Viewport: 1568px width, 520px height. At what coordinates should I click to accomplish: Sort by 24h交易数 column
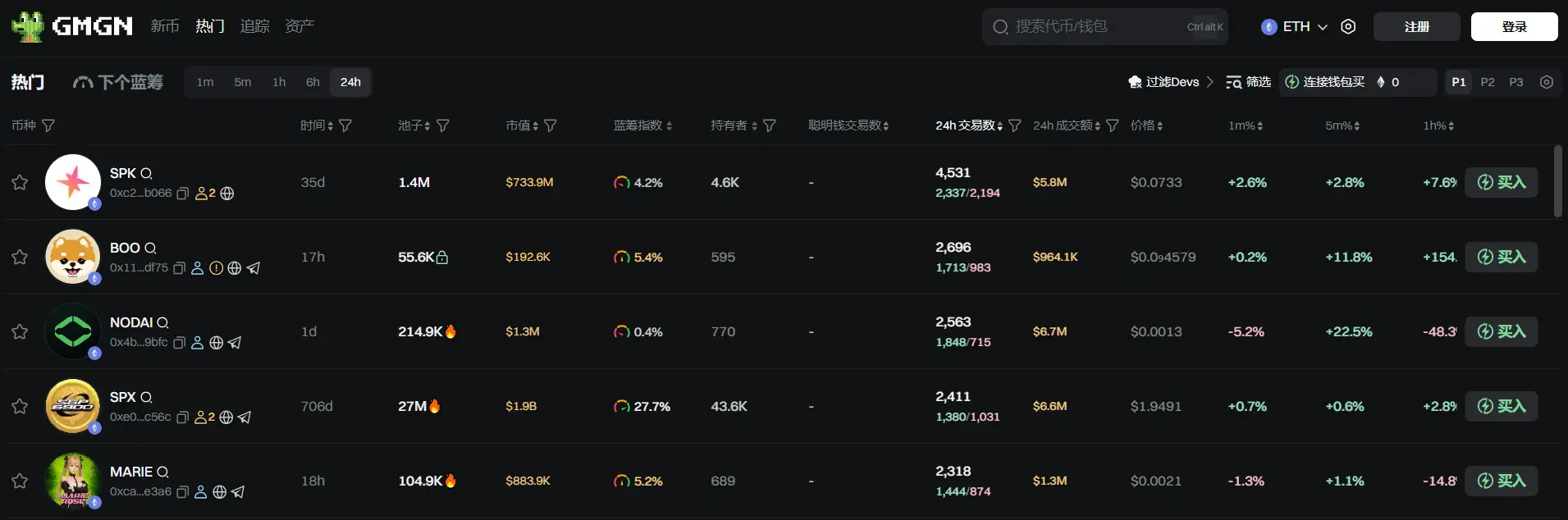click(968, 125)
